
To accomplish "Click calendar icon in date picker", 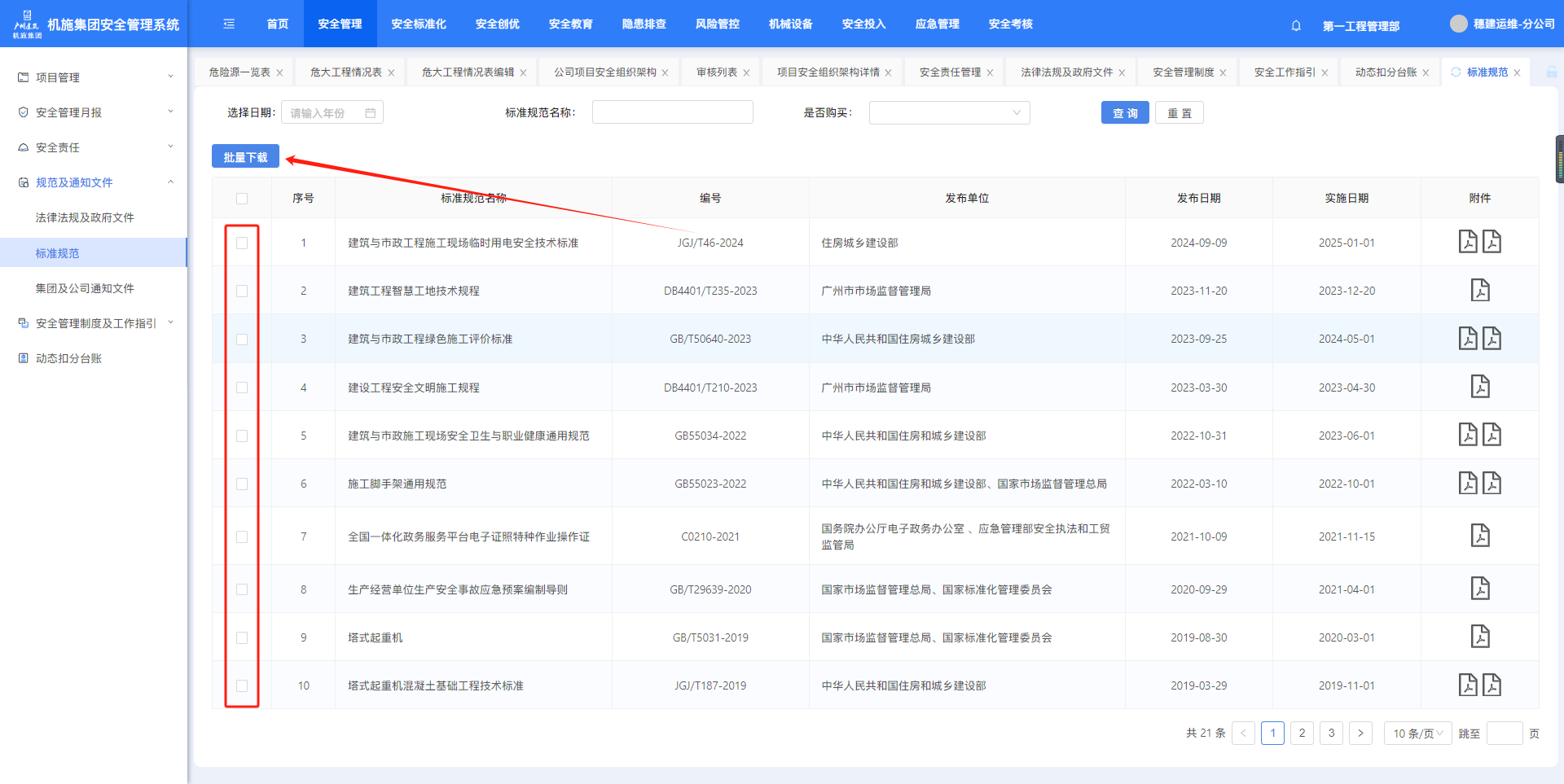I will pos(371,113).
